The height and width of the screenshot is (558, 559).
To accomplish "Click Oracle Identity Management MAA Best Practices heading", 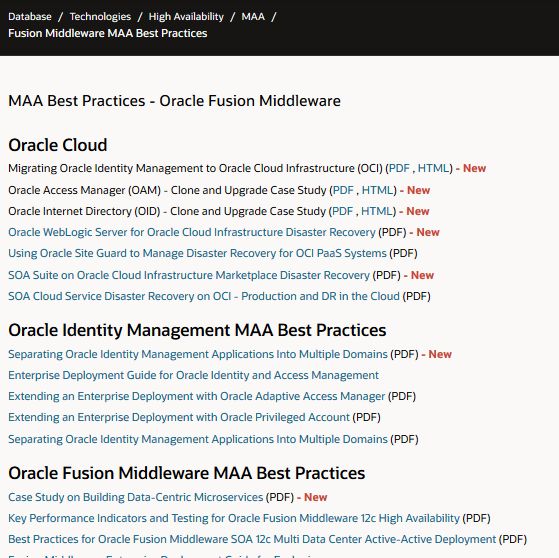I will [197, 330].
